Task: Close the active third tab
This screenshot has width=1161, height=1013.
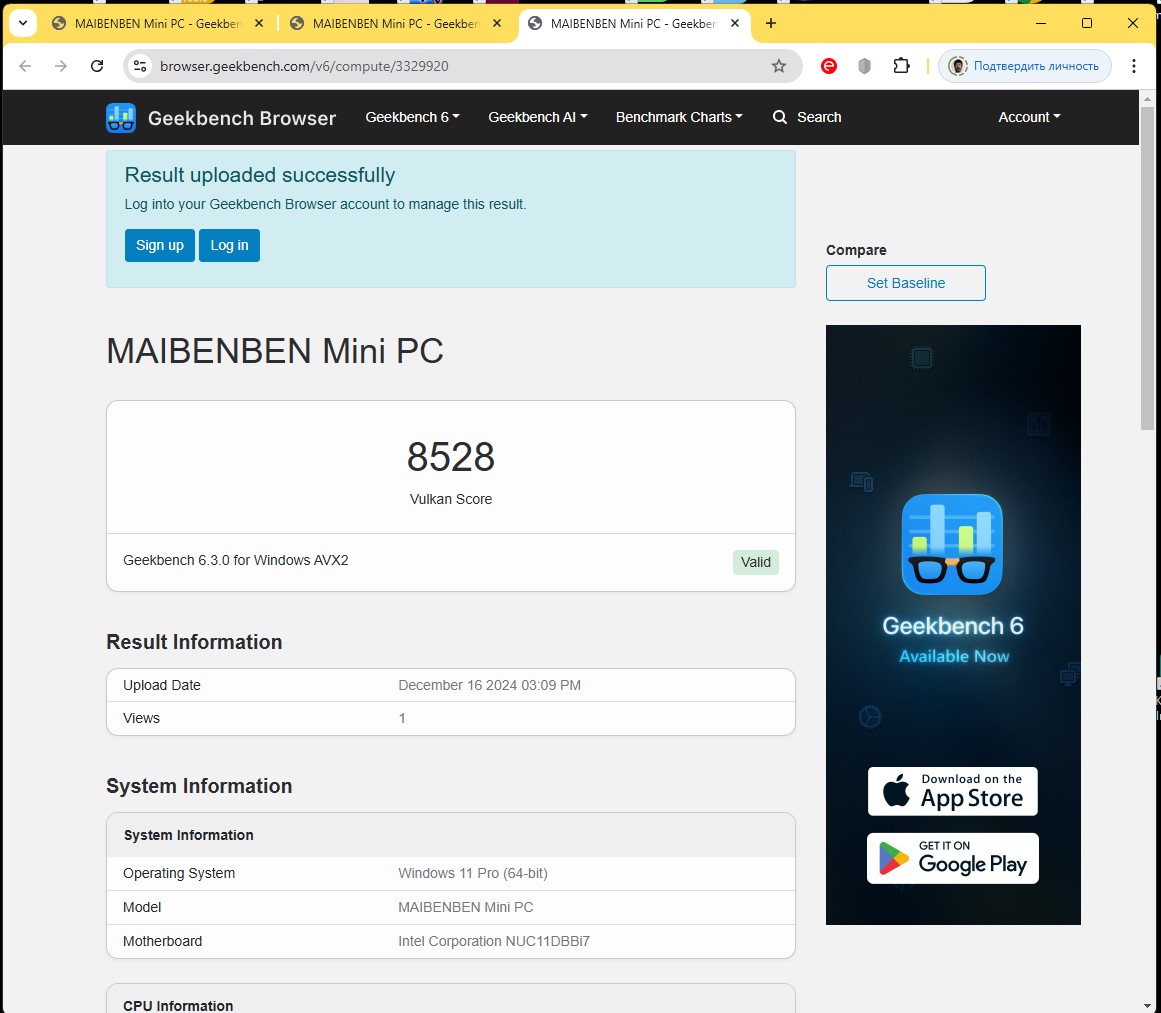Action: (x=735, y=23)
